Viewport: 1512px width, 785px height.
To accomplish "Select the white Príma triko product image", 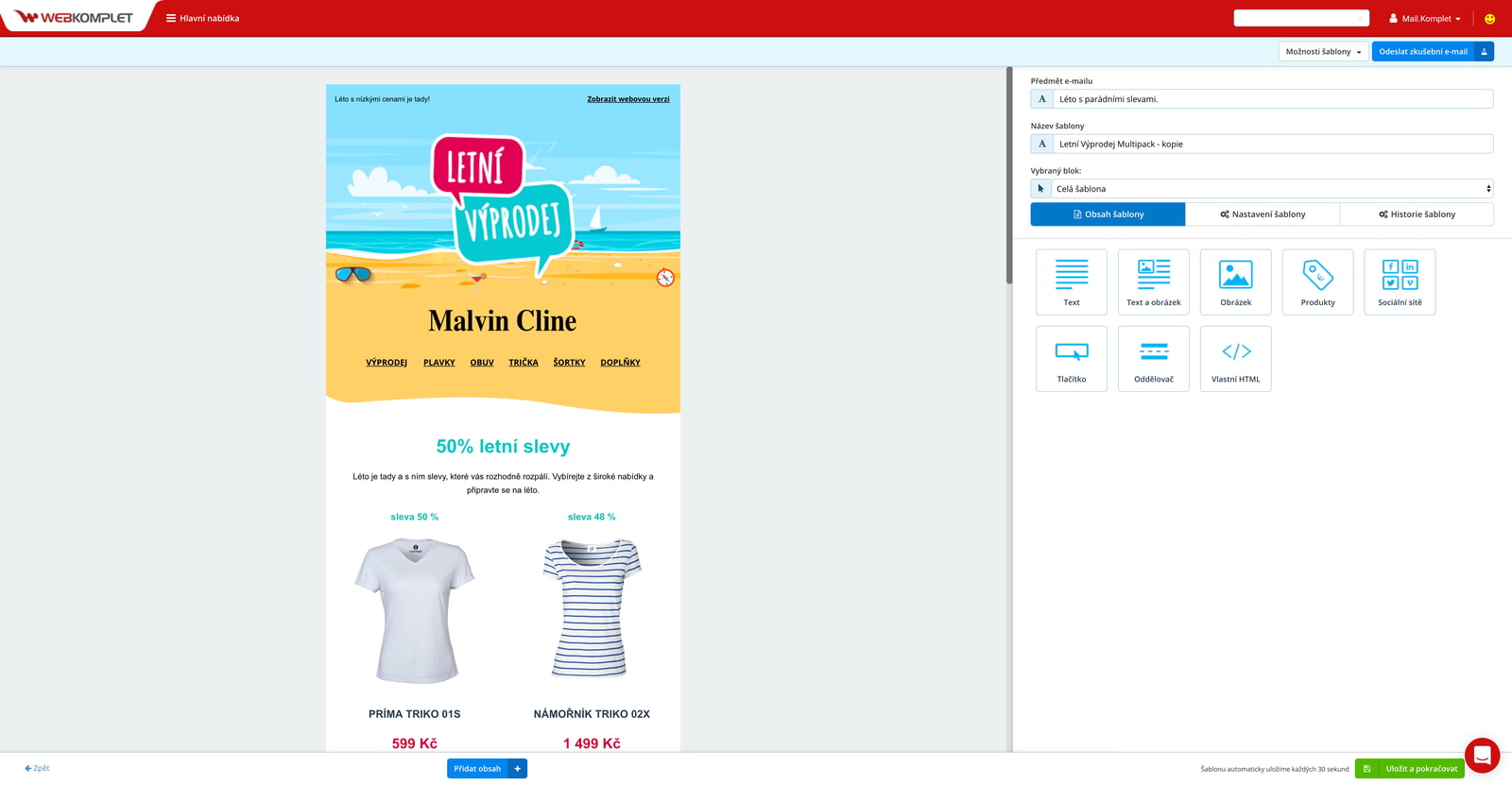I will (x=415, y=610).
